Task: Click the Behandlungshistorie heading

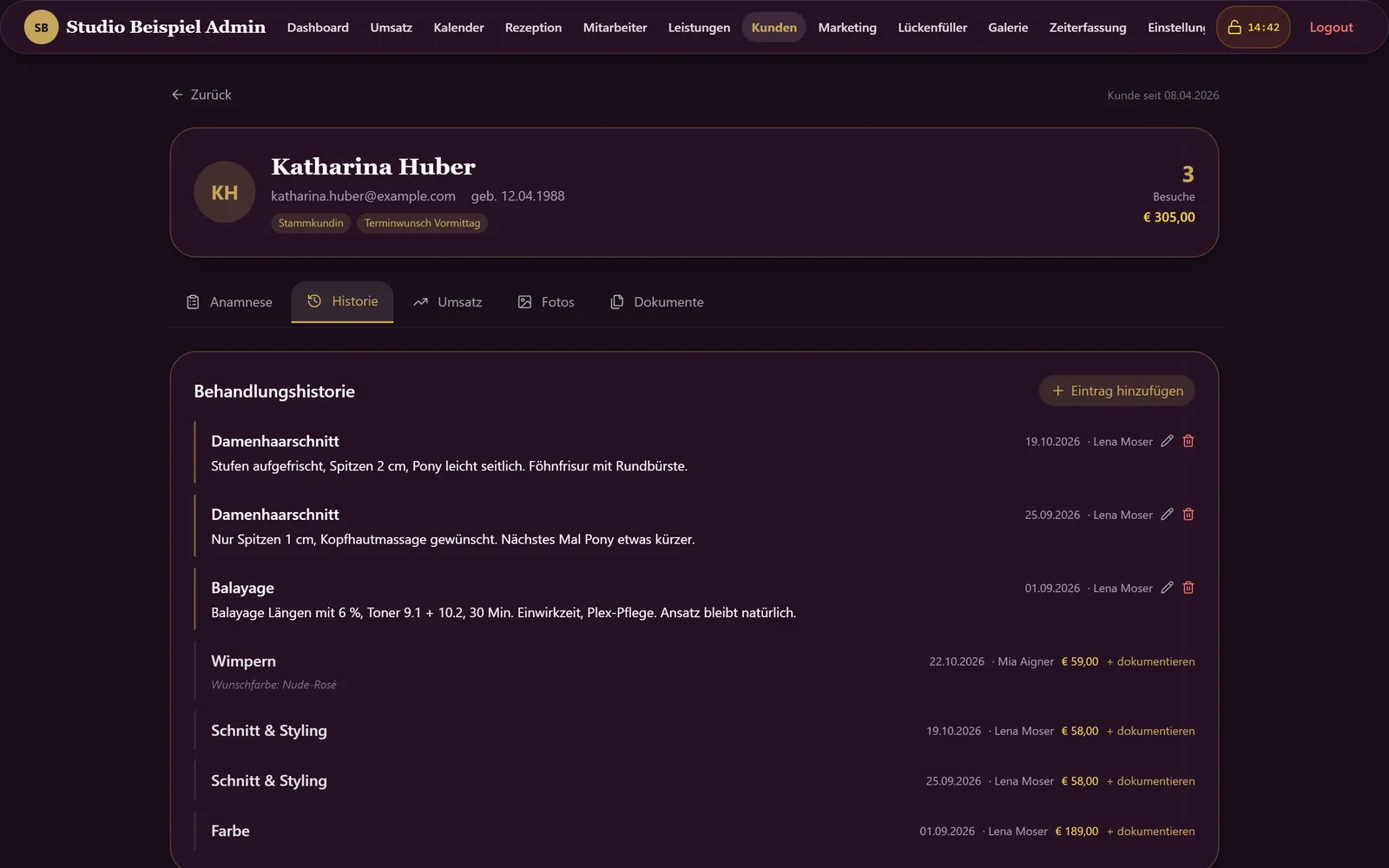Action: 274,391
